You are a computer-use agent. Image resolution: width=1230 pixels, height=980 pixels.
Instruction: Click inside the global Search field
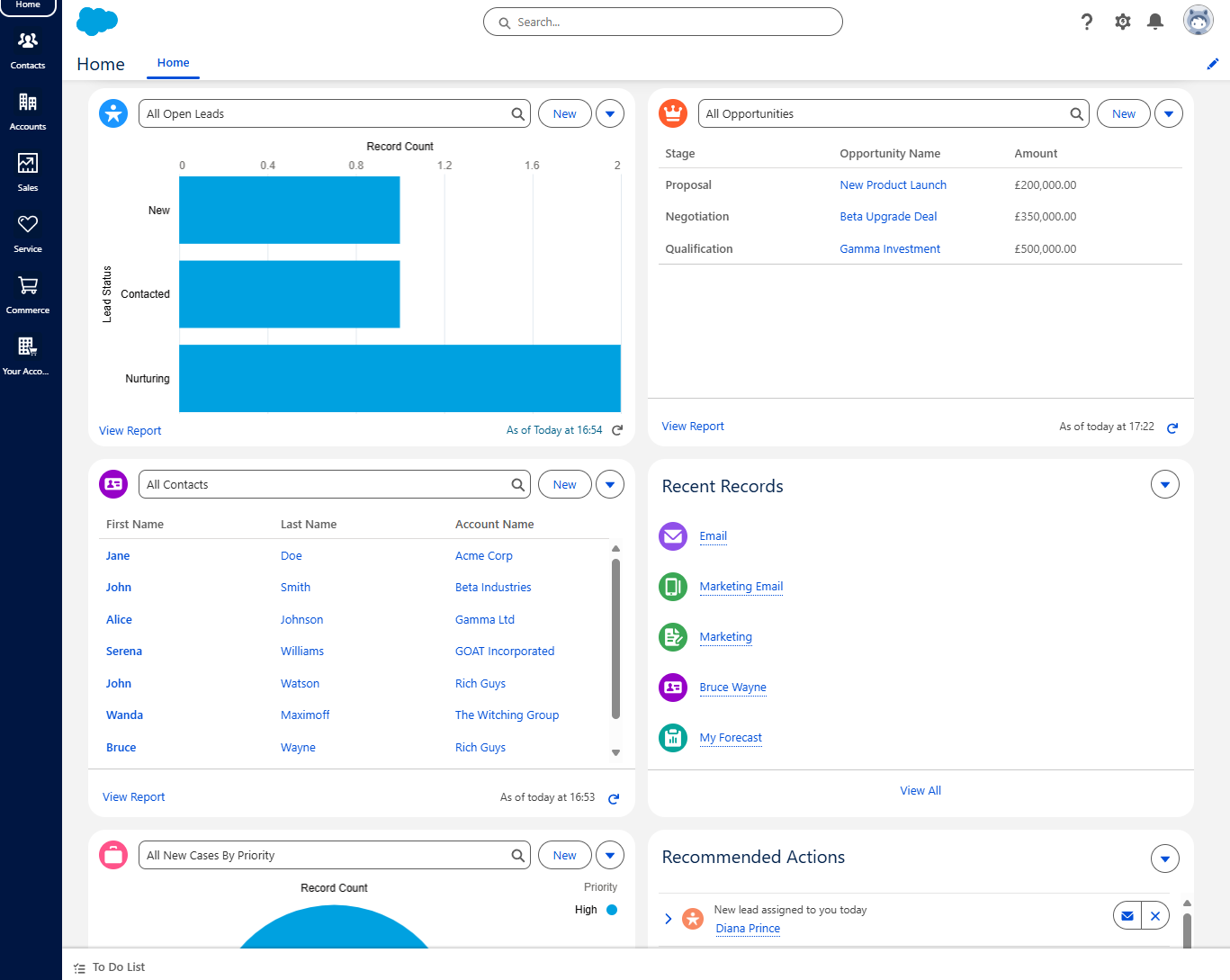click(662, 22)
